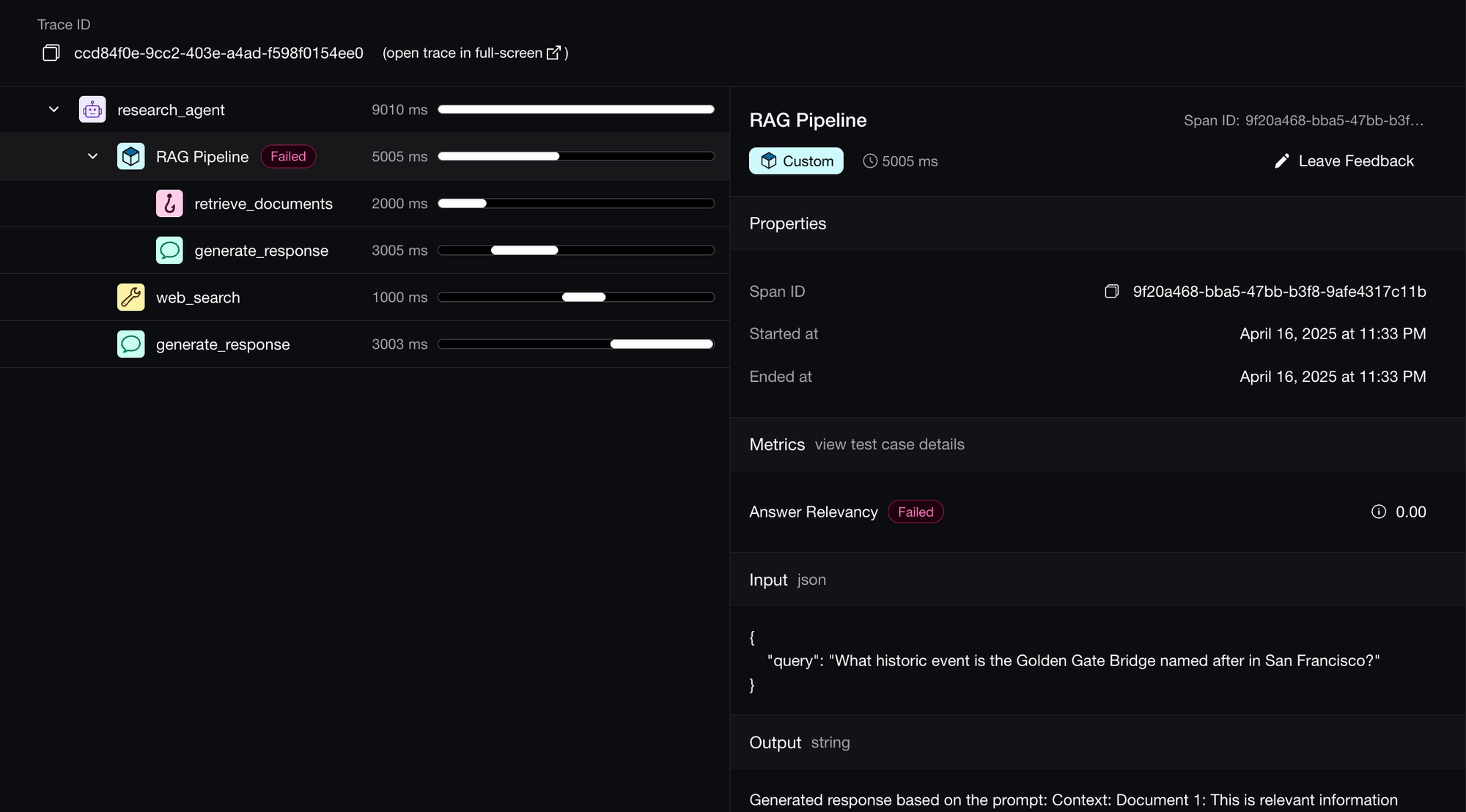Viewport: 1466px width, 812px height.
Task: Click the RAG Pipeline cube icon
Action: pyautogui.click(x=130, y=157)
